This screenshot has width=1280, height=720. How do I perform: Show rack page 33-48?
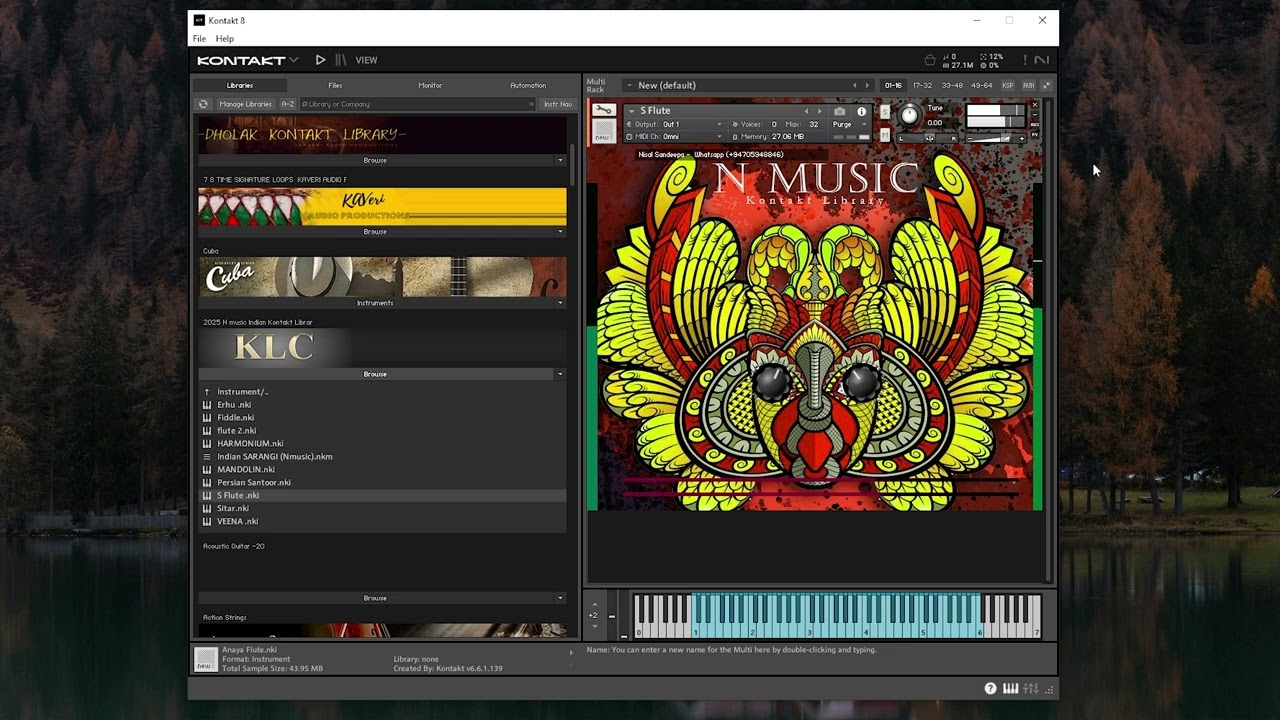(x=952, y=85)
